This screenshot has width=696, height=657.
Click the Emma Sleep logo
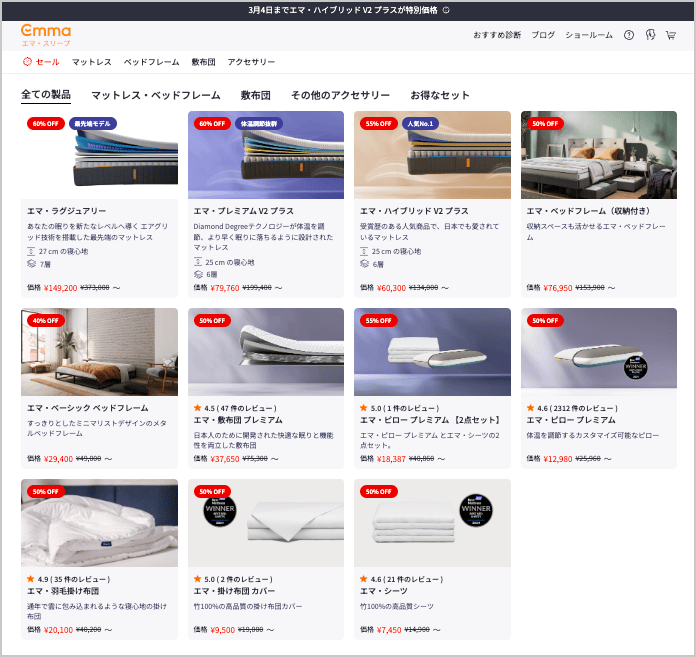[46, 35]
